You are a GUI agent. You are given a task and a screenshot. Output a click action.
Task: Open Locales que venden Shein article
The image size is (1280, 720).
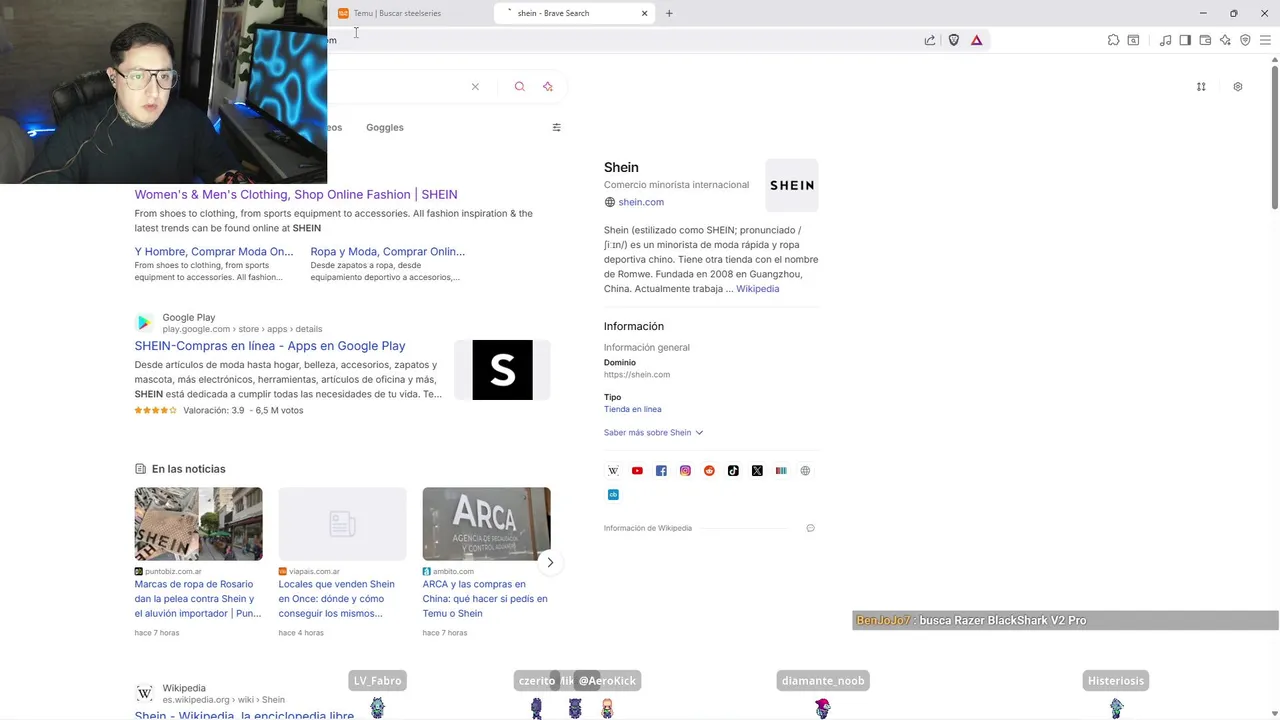(x=337, y=598)
